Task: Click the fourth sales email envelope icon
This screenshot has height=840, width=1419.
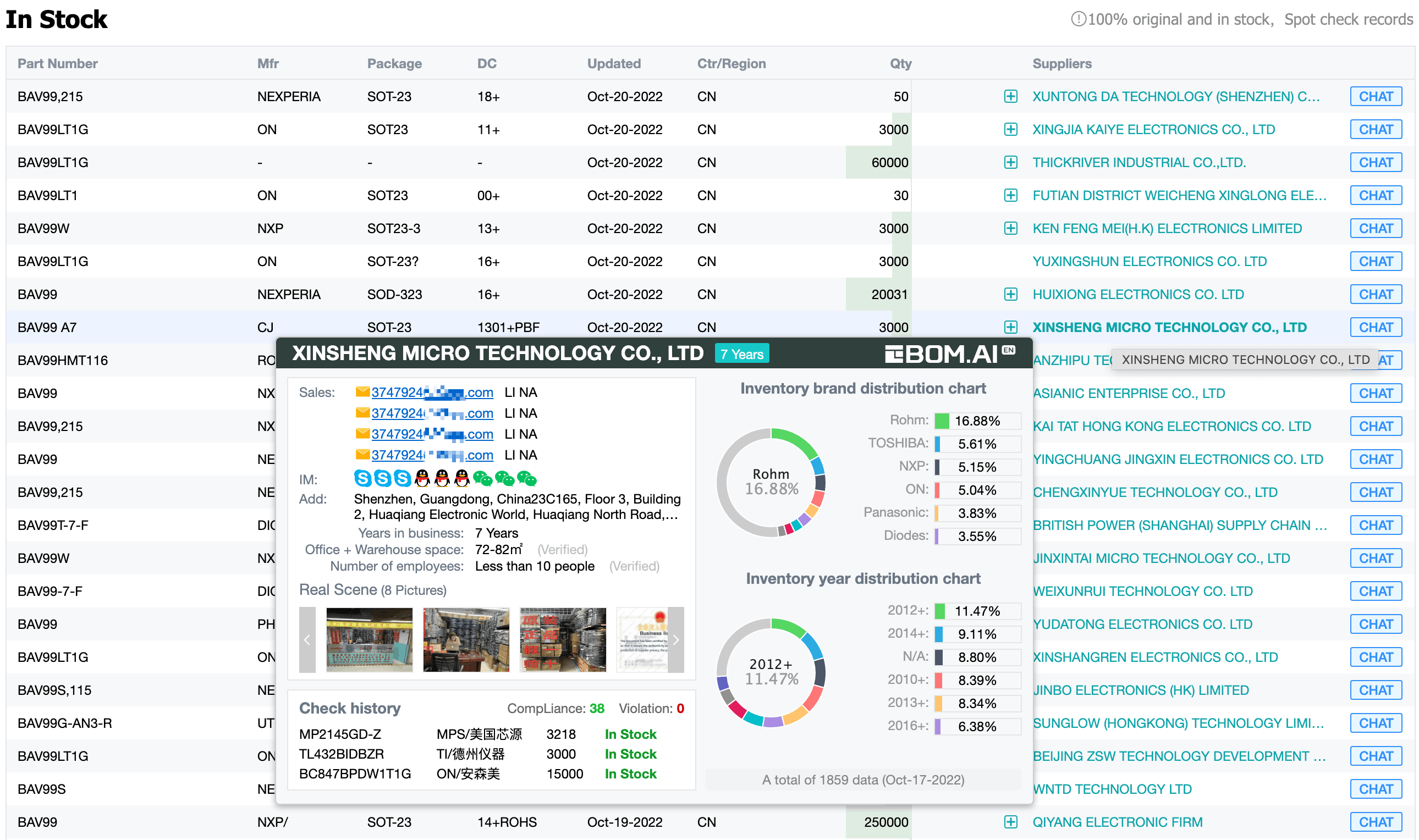Action: (x=362, y=455)
